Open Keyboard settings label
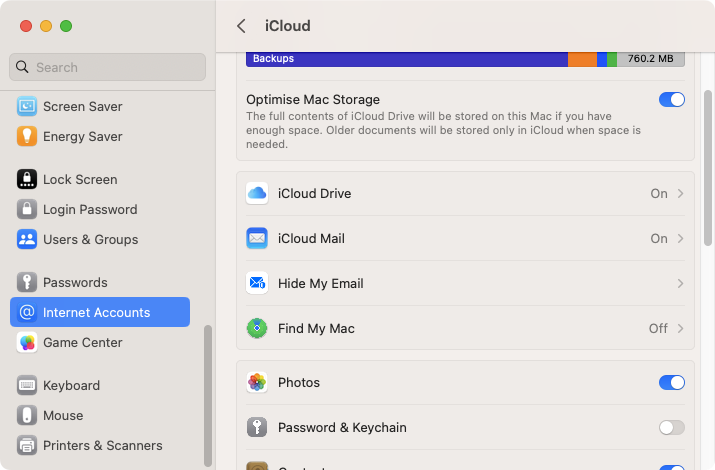The height and width of the screenshot is (470, 715). click(72, 386)
